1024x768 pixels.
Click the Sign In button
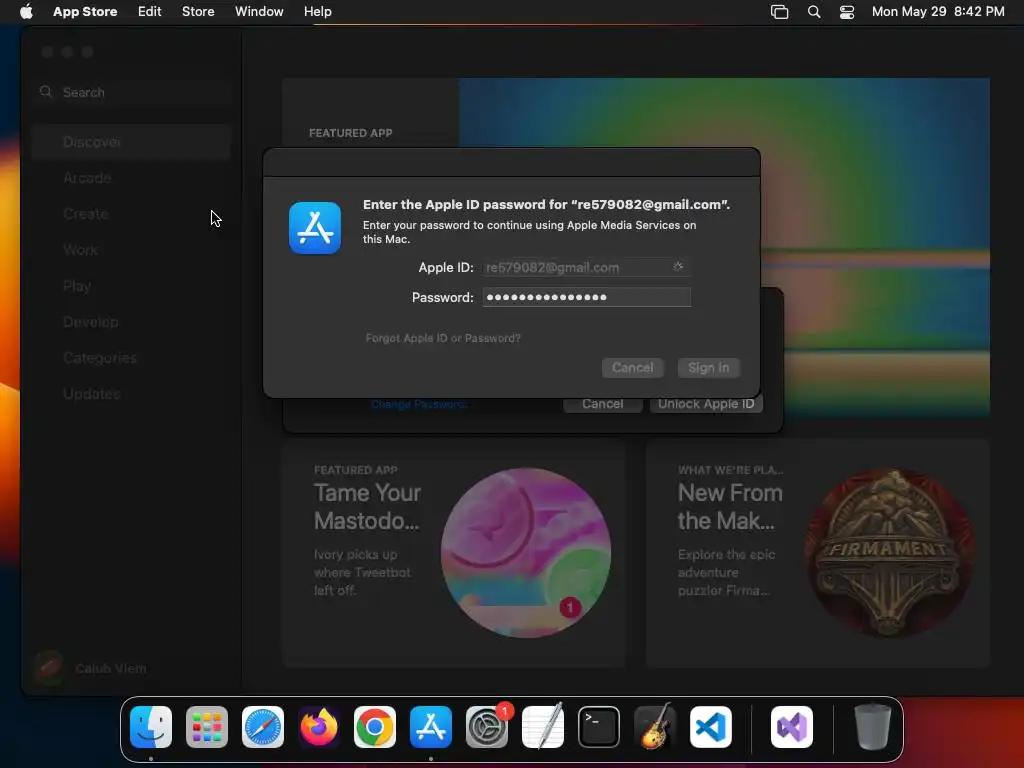pyautogui.click(x=709, y=368)
